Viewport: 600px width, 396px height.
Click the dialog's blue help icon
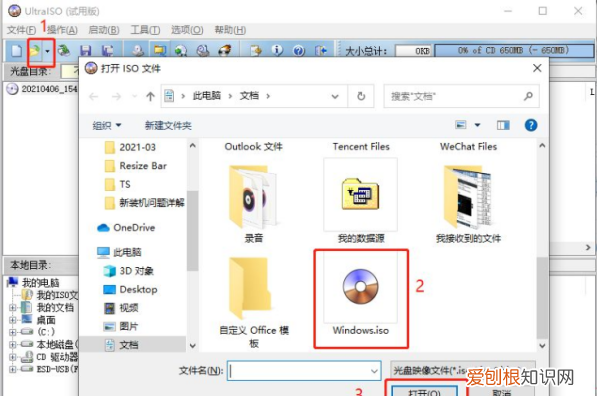[x=531, y=125]
